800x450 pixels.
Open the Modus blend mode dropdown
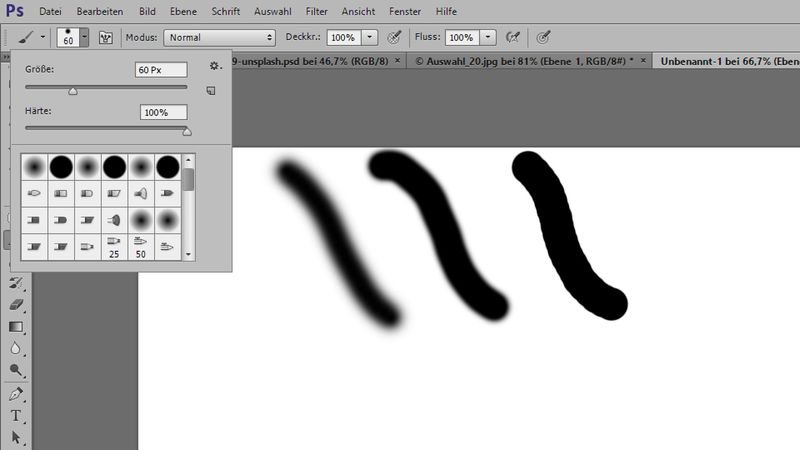tap(219, 37)
